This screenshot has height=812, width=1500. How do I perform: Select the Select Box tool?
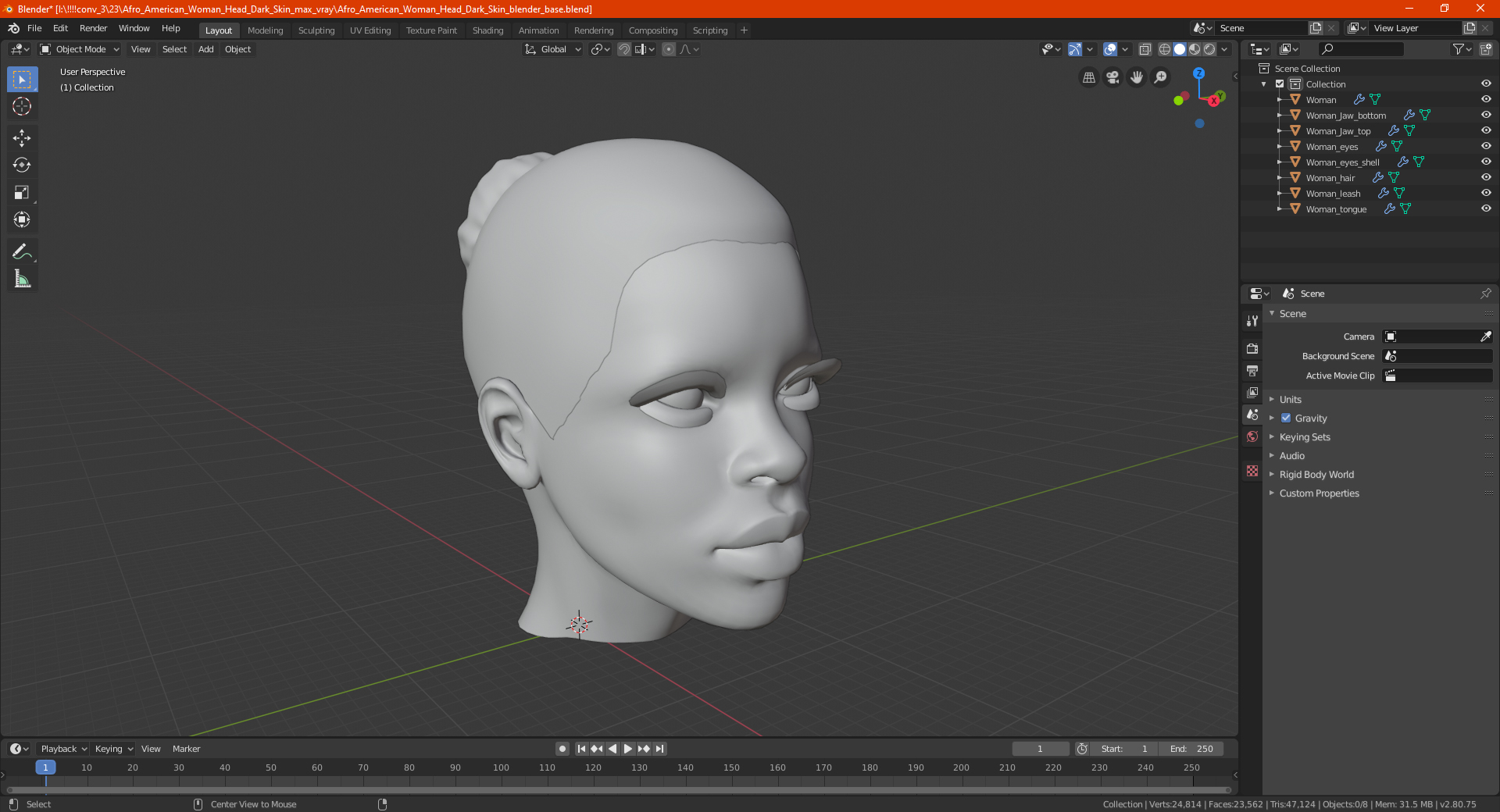(x=22, y=80)
